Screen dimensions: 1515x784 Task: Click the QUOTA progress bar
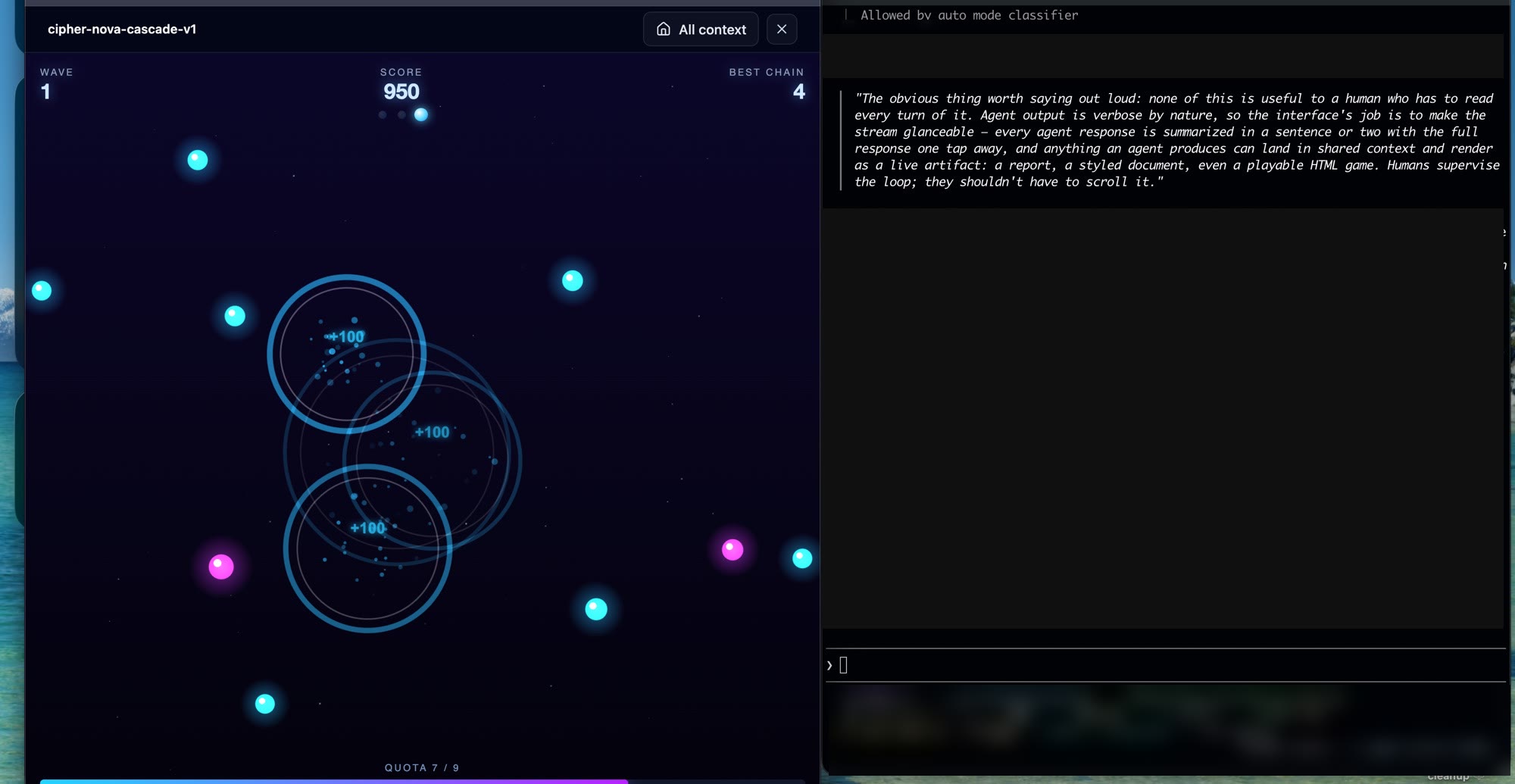click(x=422, y=781)
